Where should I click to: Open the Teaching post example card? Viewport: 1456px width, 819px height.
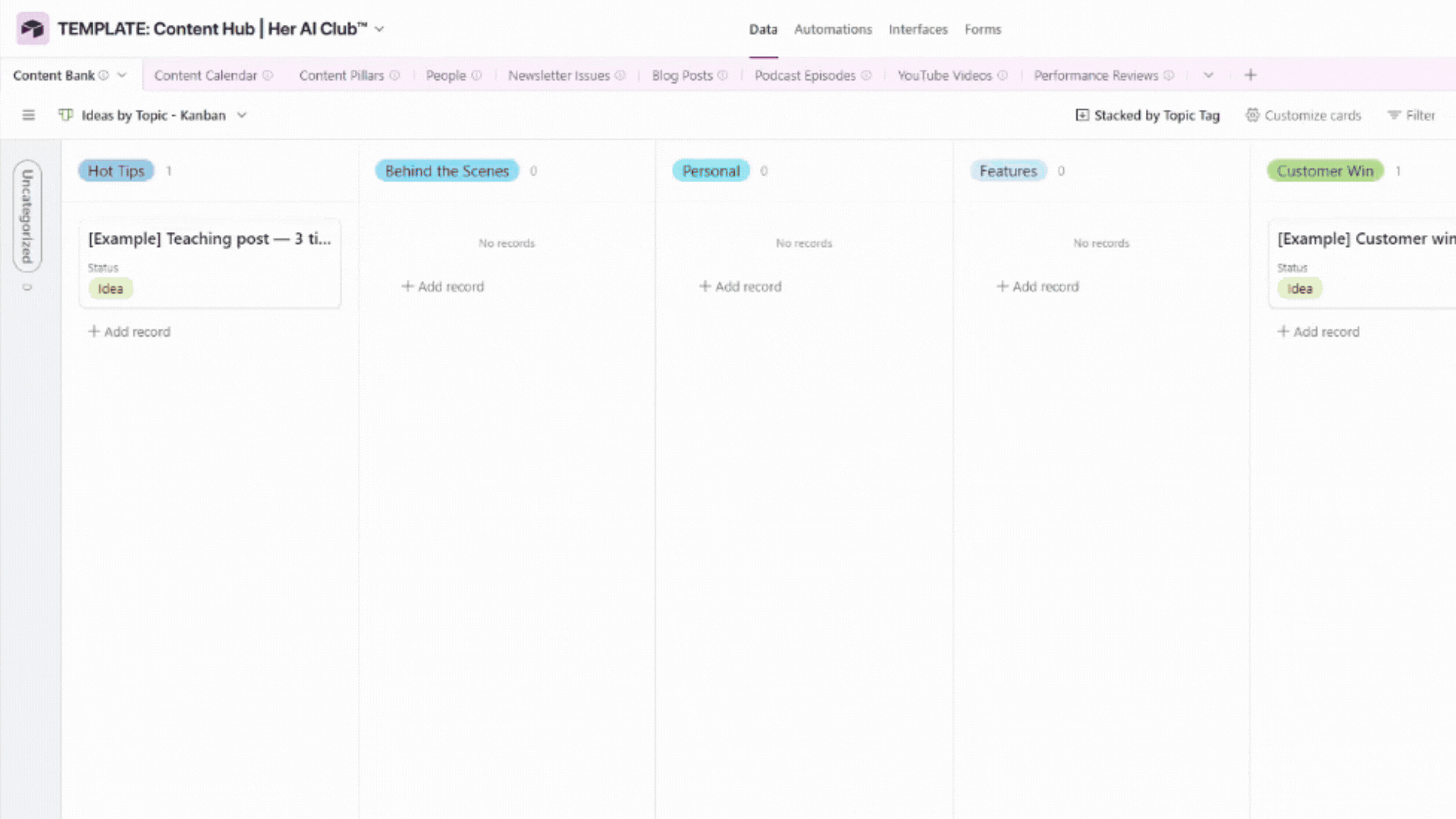(209, 262)
